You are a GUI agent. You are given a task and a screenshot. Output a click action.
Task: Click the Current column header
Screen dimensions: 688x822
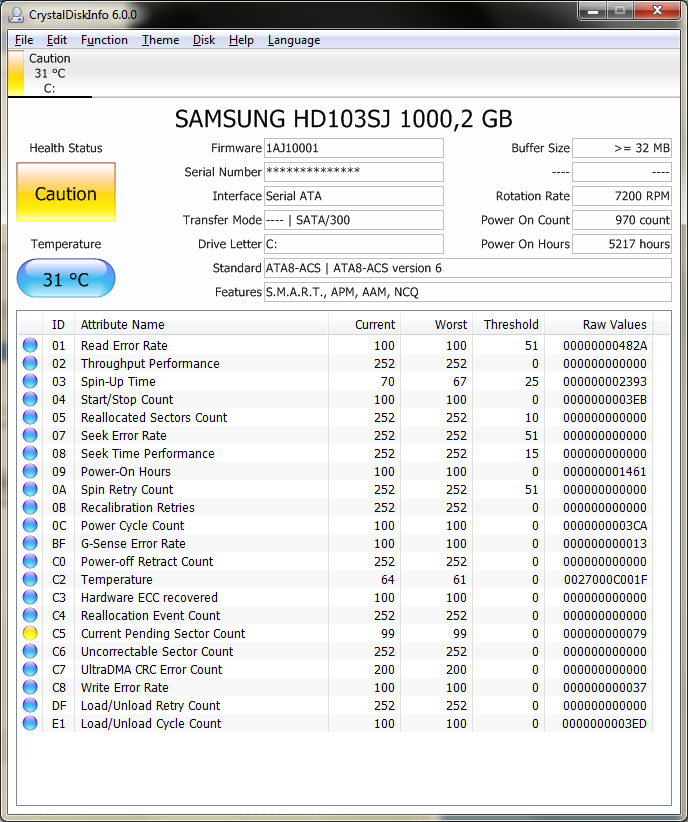[x=364, y=325]
